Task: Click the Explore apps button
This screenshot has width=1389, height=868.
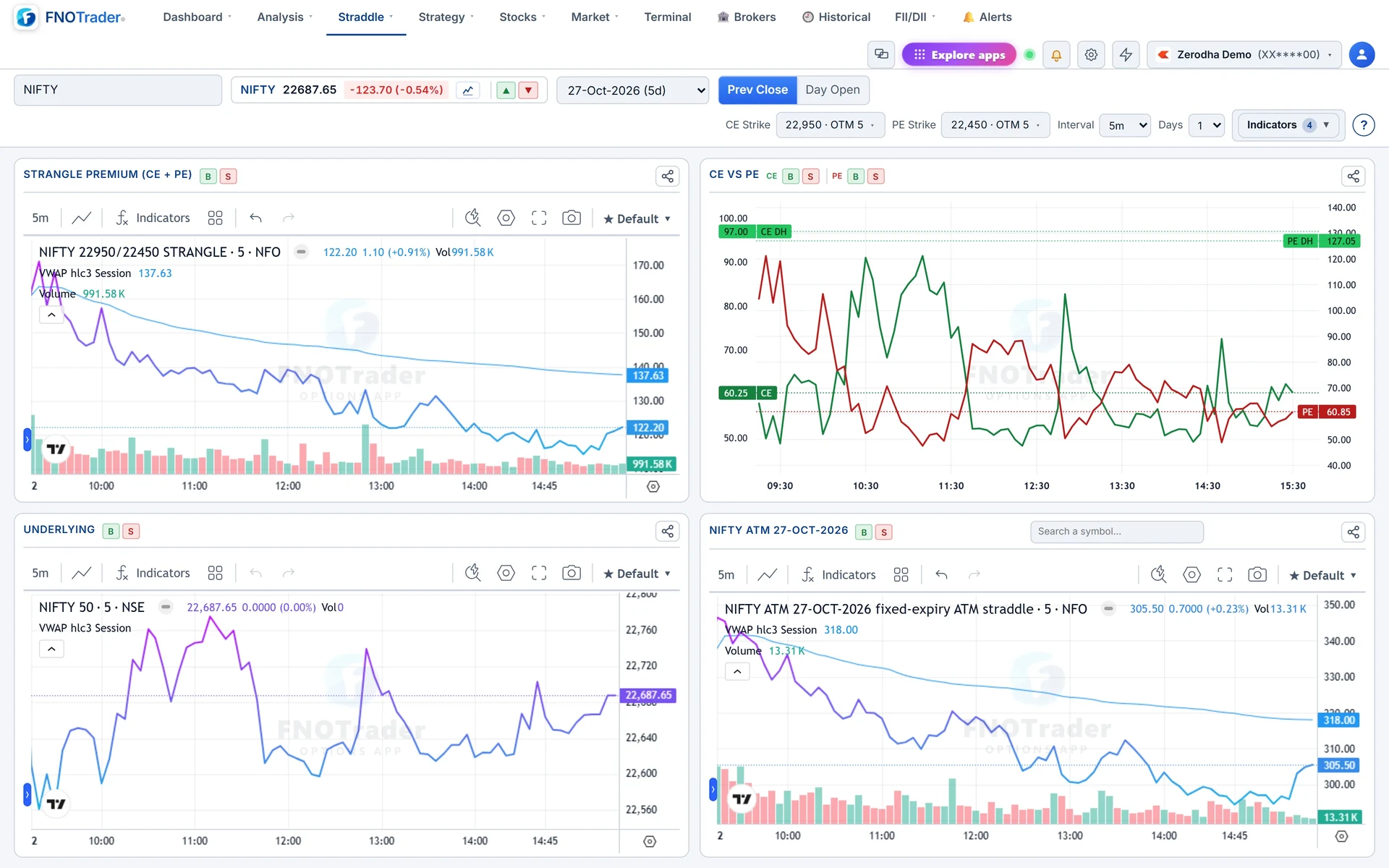Action: coord(959,54)
